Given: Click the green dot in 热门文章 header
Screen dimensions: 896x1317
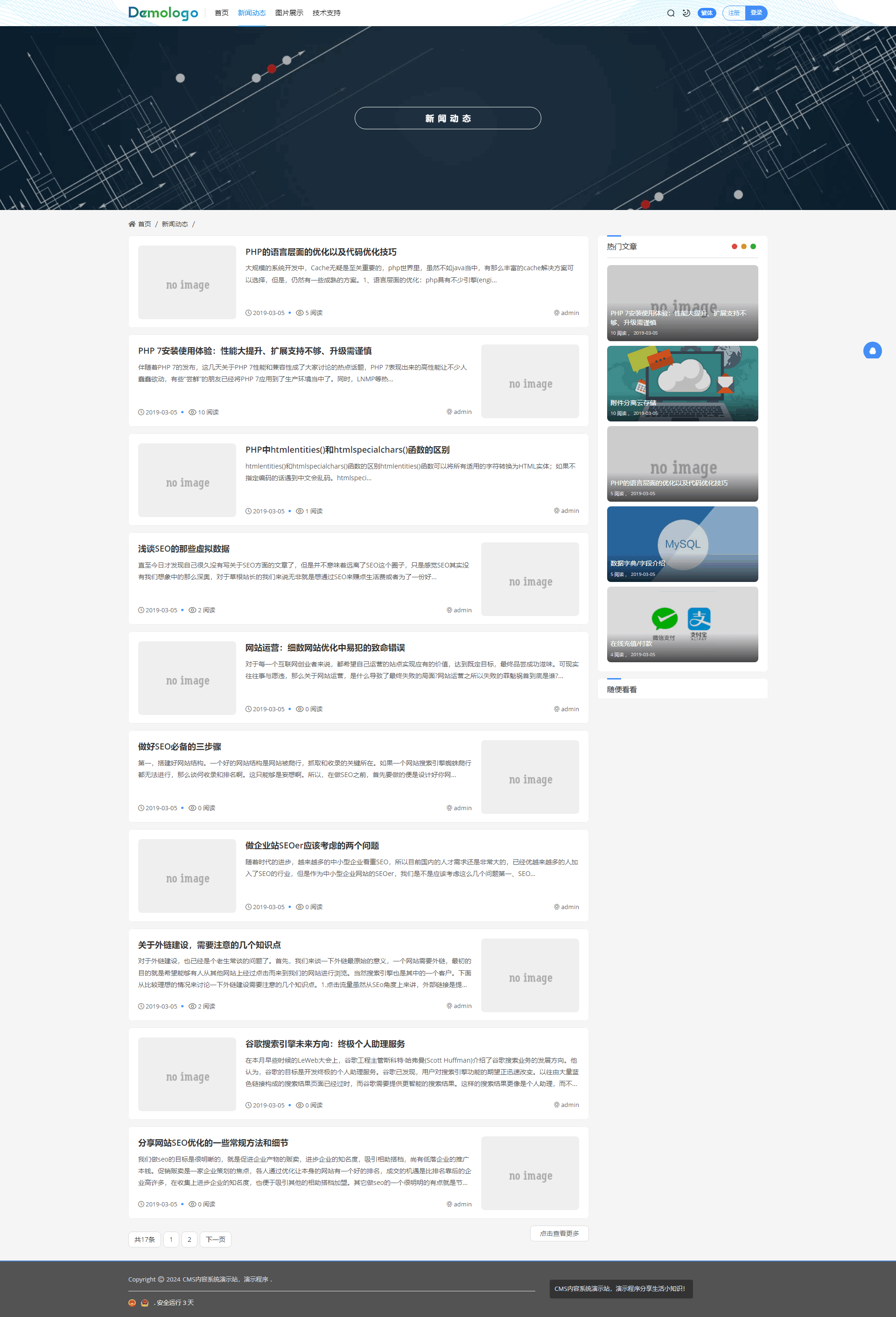Looking at the screenshot, I should click(753, 246).
